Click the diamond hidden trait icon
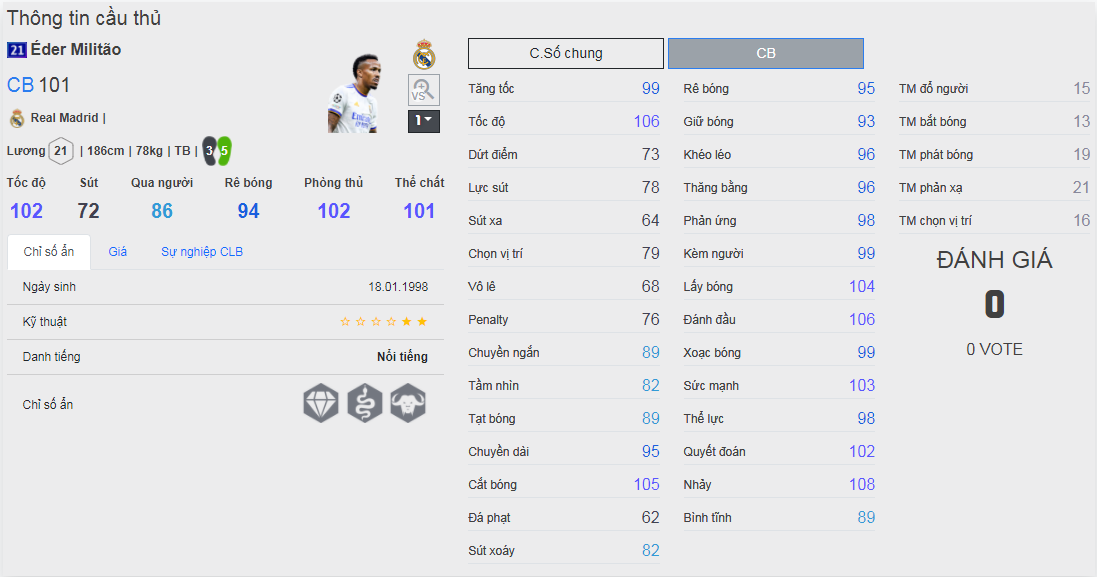1097x577 pixels. (x=321, y=404)
